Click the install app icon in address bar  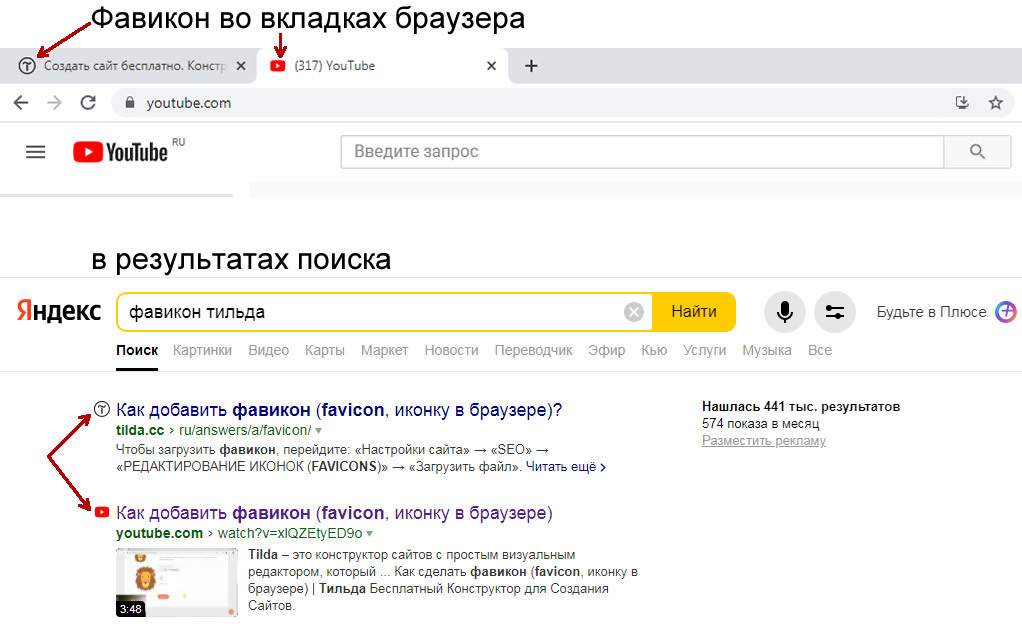(x=962, y=102)
